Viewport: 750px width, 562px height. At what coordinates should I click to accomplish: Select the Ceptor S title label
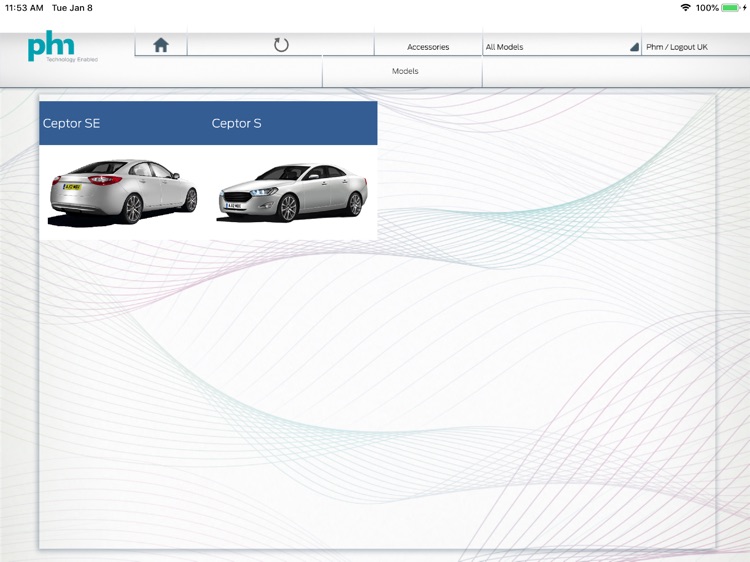click(237, 124)
